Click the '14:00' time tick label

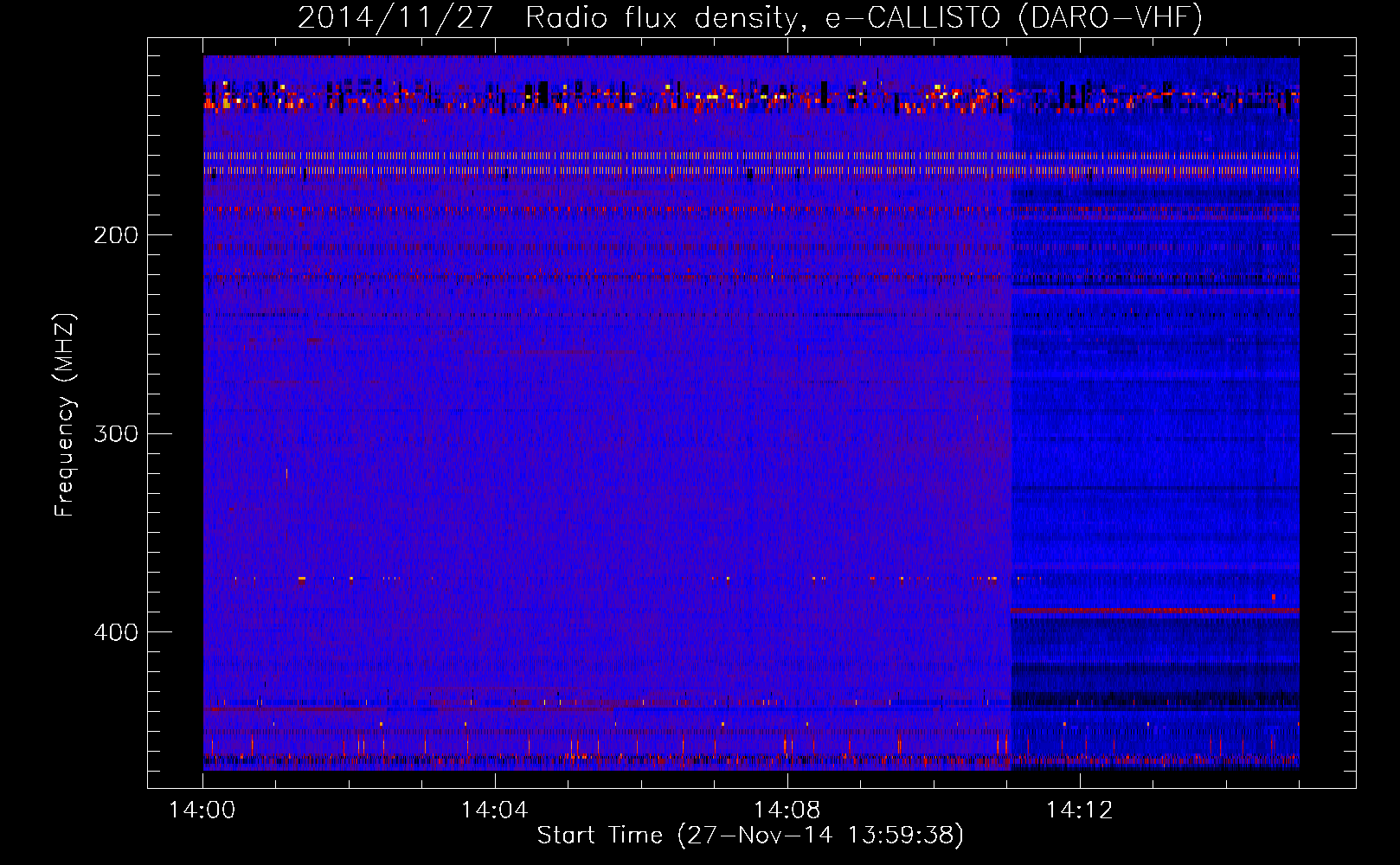click(202, 810)
